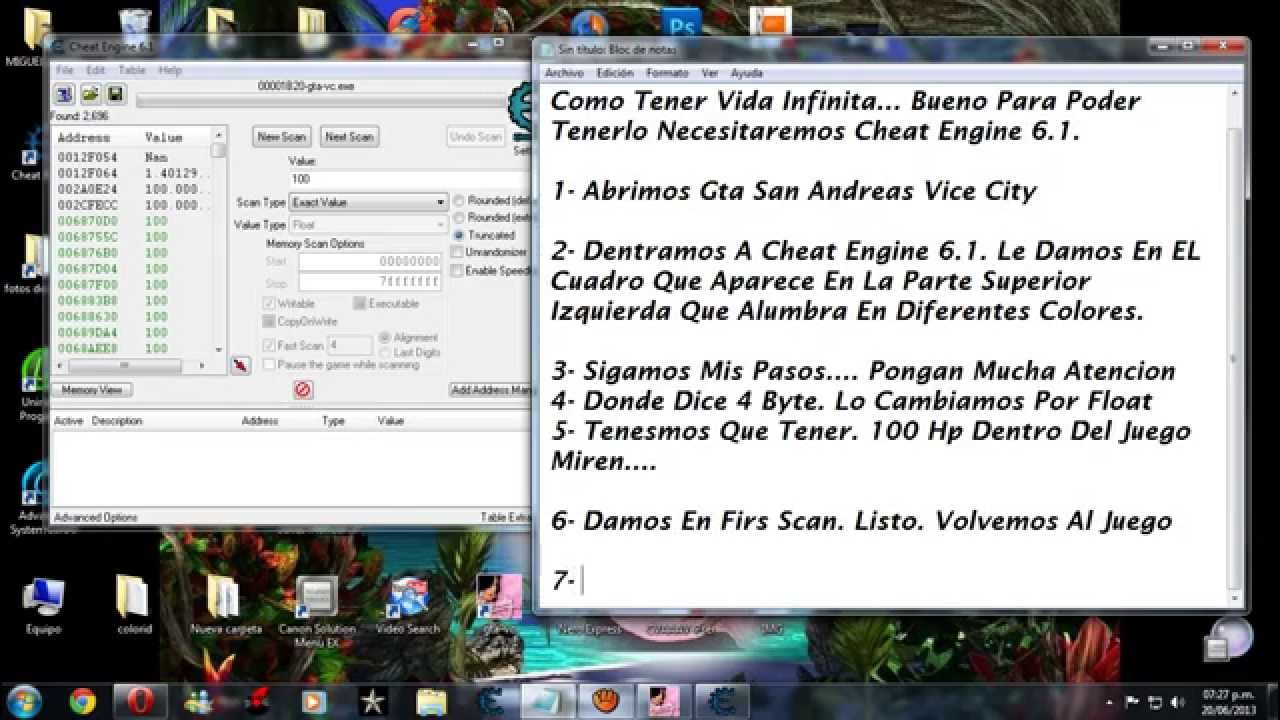Viewport: 1280px width, 720px height.
Task: Click the Next Scan button
Action: (x=349, y=137)
